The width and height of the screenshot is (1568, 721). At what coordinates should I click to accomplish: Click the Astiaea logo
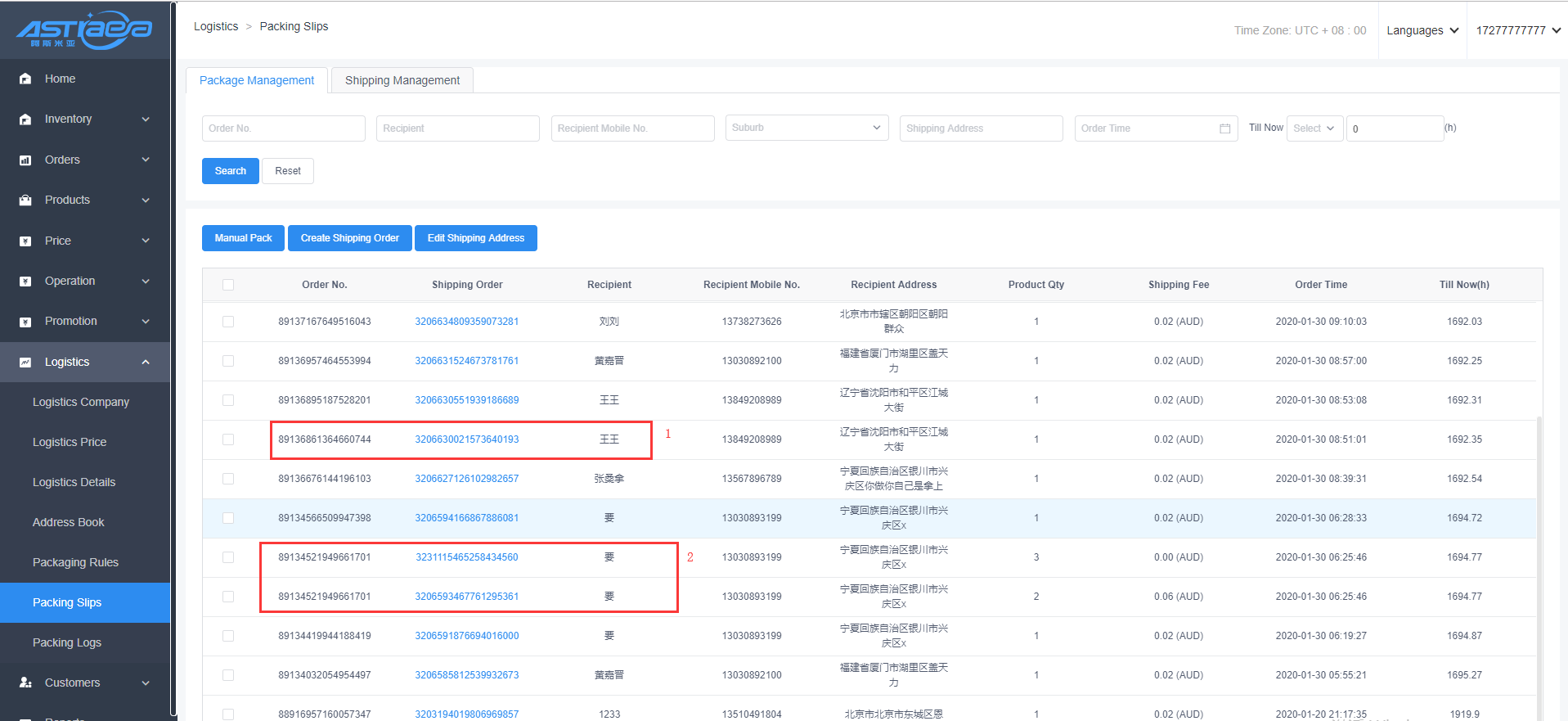click(x=84, y=30)
